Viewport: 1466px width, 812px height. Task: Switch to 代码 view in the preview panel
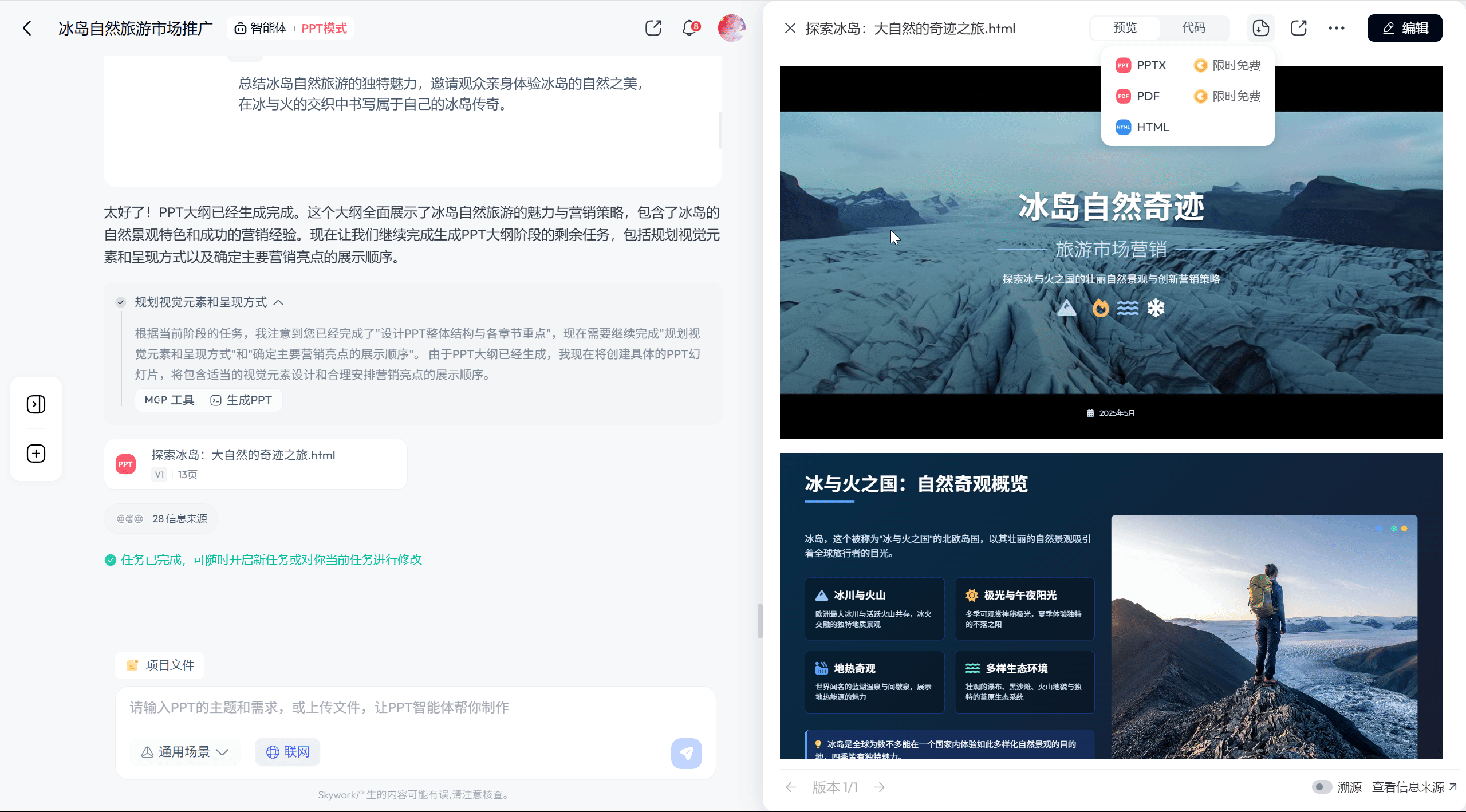click(x=1194, y=27)
